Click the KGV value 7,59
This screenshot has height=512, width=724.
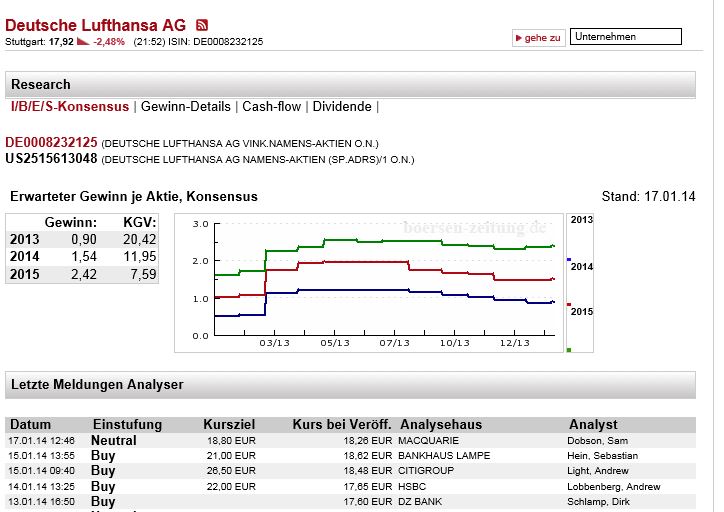click(144, 274)
